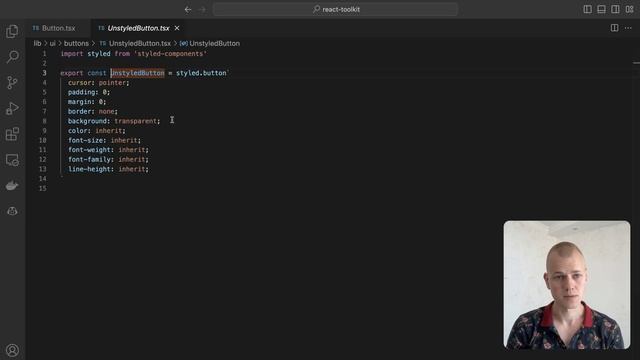Click 'font-weight: inherit;' line
This screenshot has width=640, height=360.
click(108, 150)
